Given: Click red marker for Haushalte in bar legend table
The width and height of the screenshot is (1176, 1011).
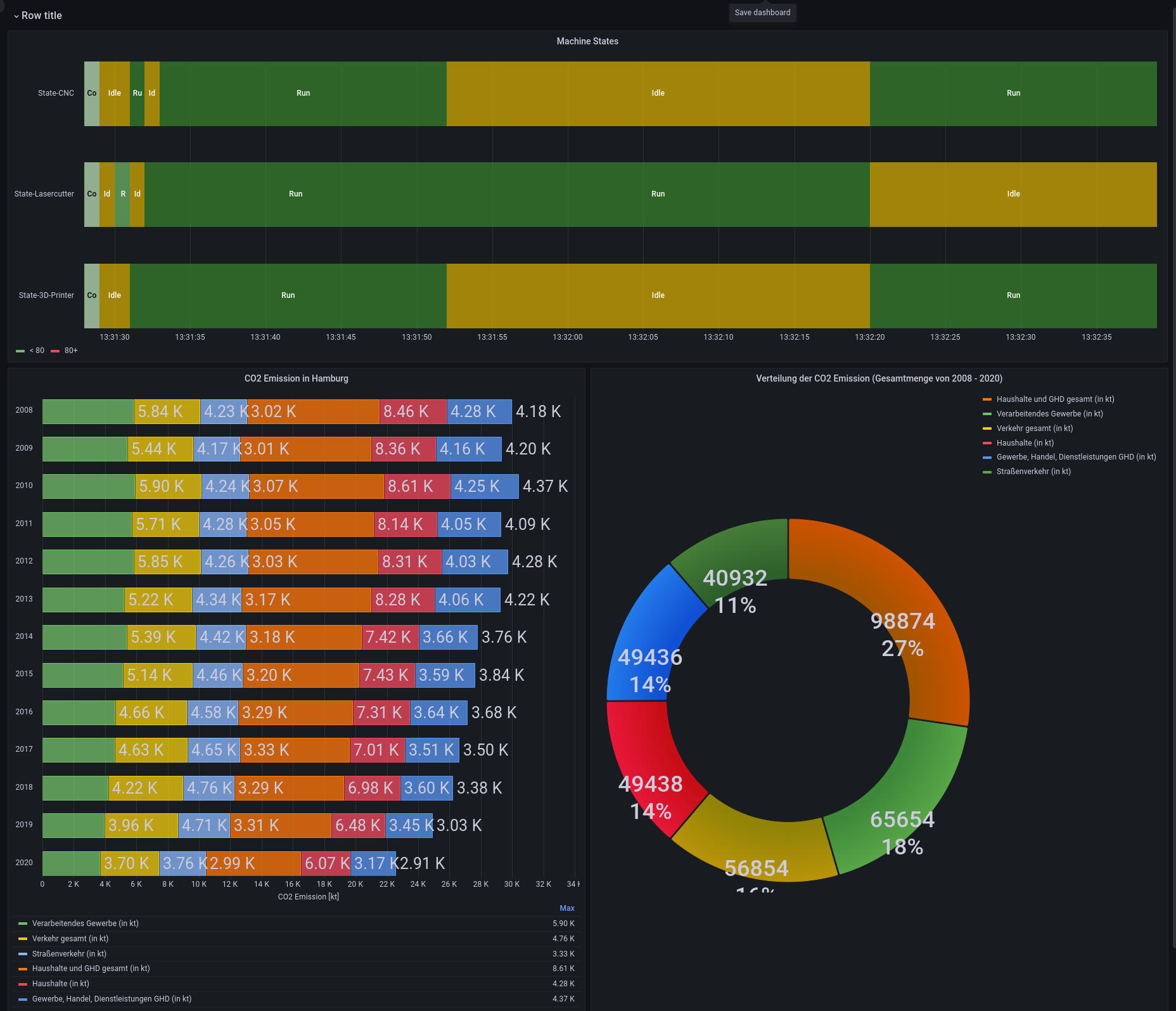Looking at the screenshot, I should 23,984.
